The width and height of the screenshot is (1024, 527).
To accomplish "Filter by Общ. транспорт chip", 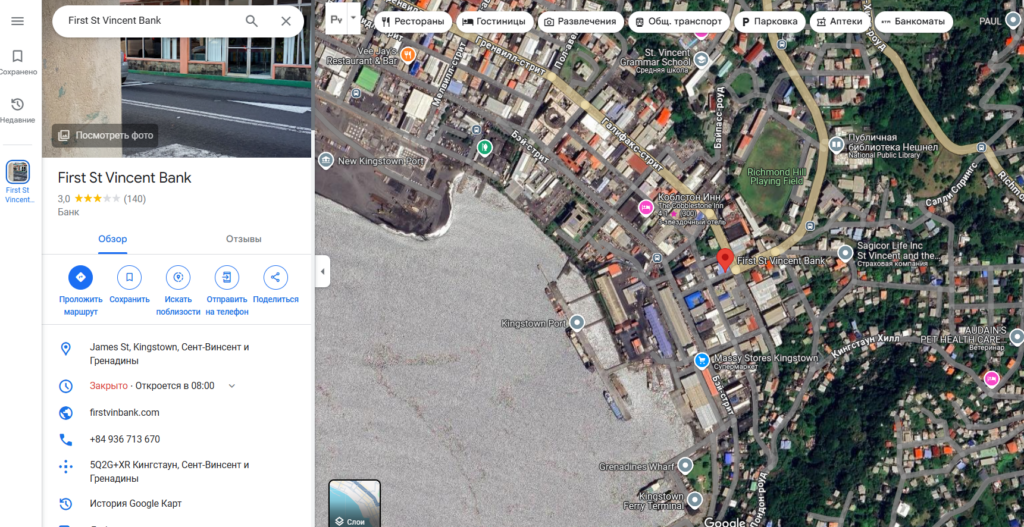I will click(x=679, y=22).
